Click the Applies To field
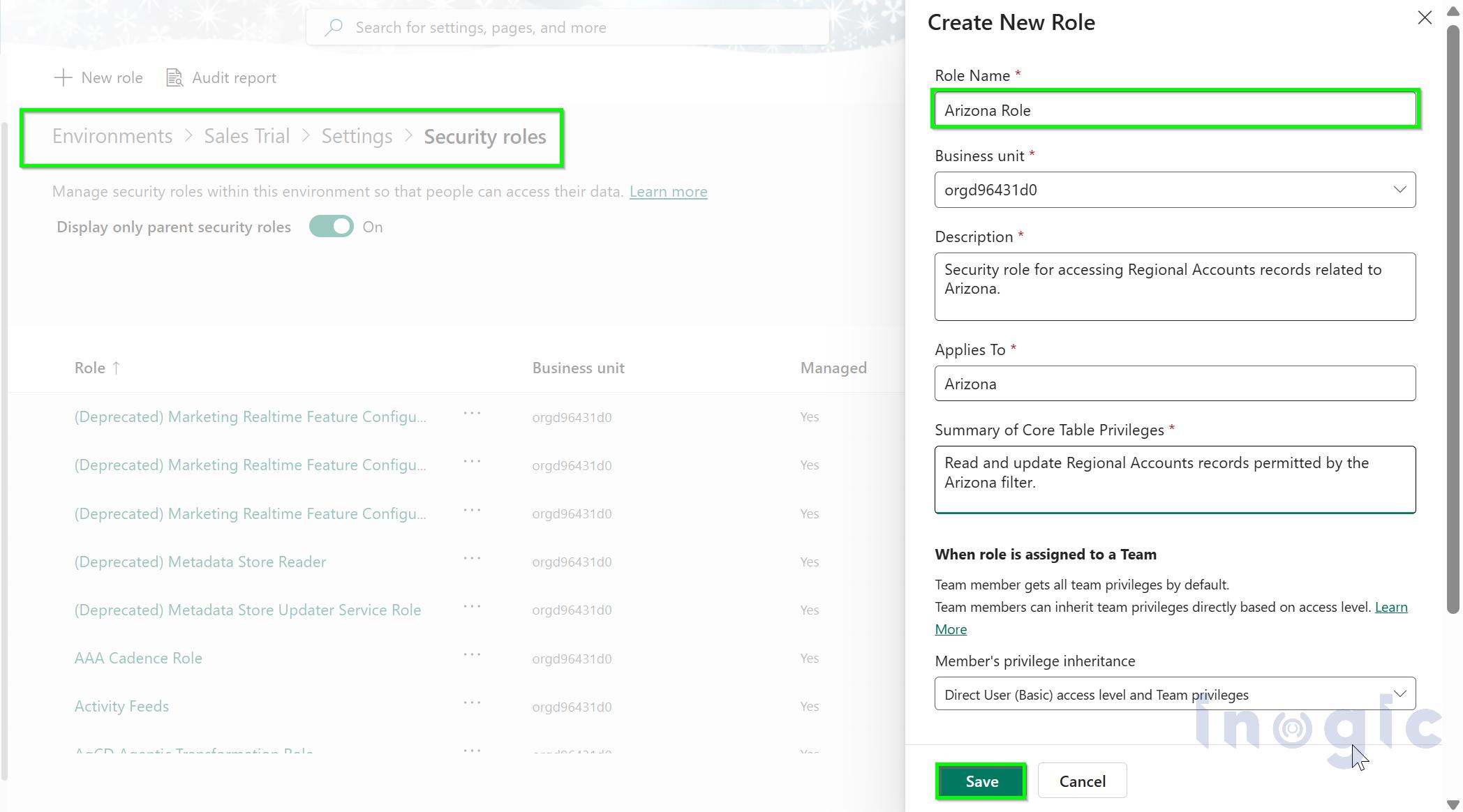The image size is (1463, 812). click(x=1175, y=384)
